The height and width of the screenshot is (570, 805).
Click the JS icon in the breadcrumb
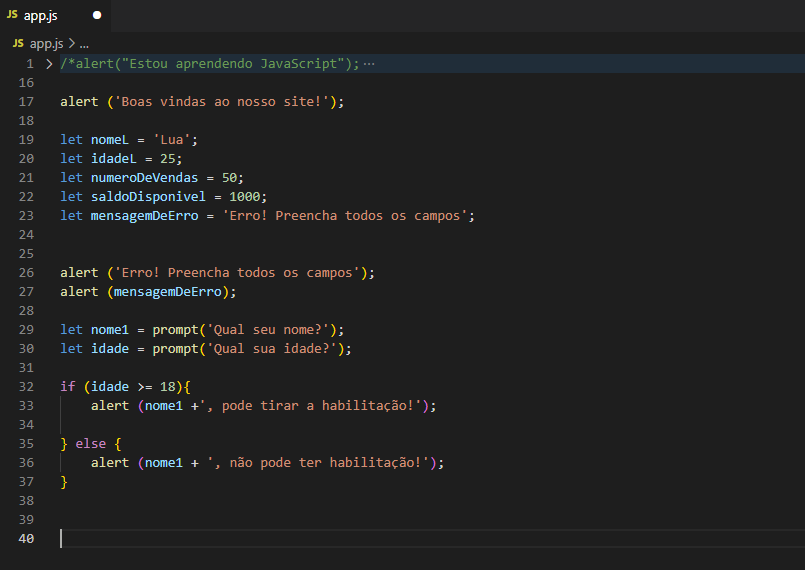pos(18,43)
